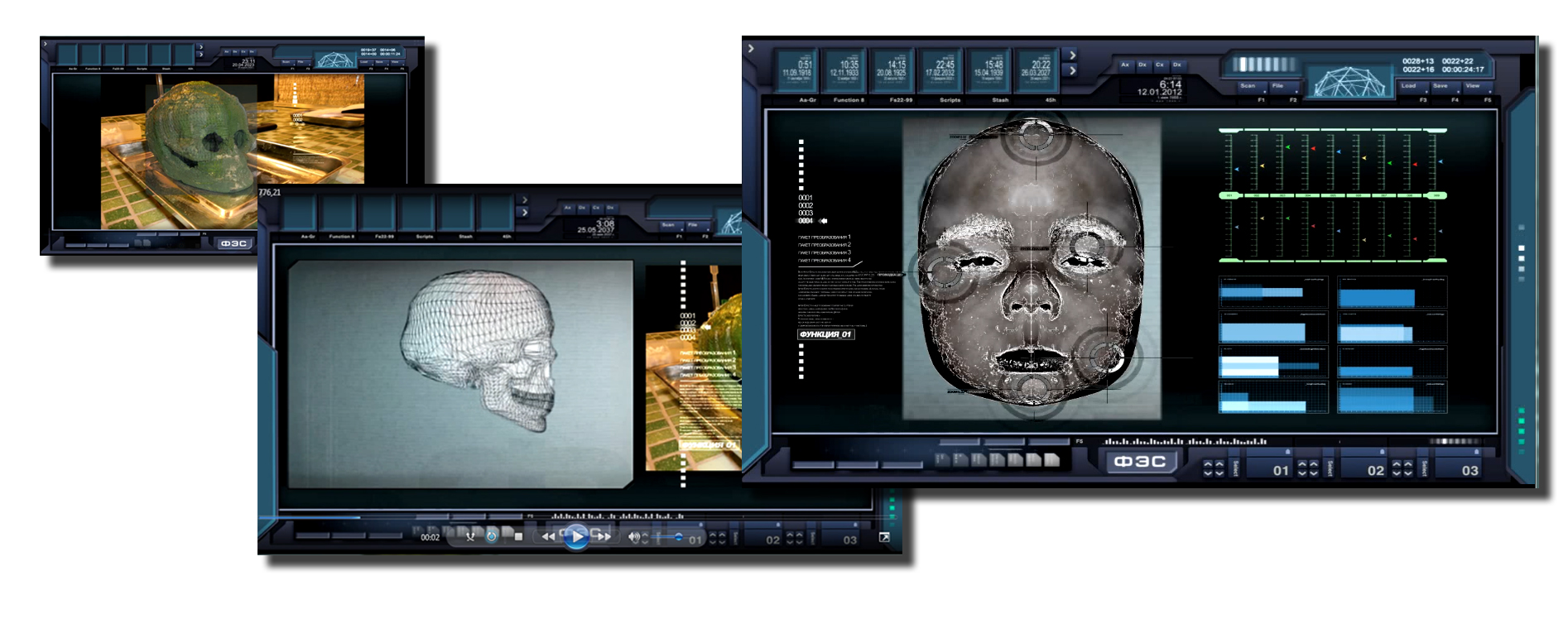Switch to the 45h tab in right window
This screenshot has height=619, width=1568.
[1051, 100]
